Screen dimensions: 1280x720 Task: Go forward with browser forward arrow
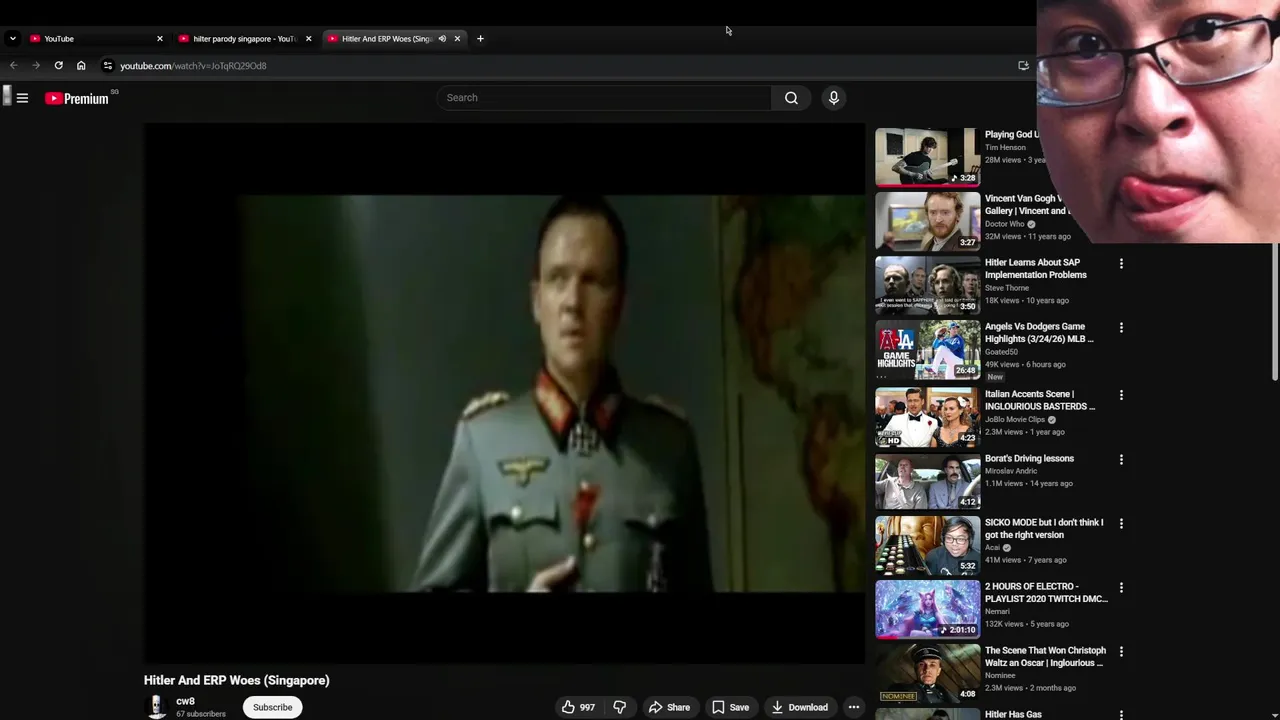pos(36,66)
